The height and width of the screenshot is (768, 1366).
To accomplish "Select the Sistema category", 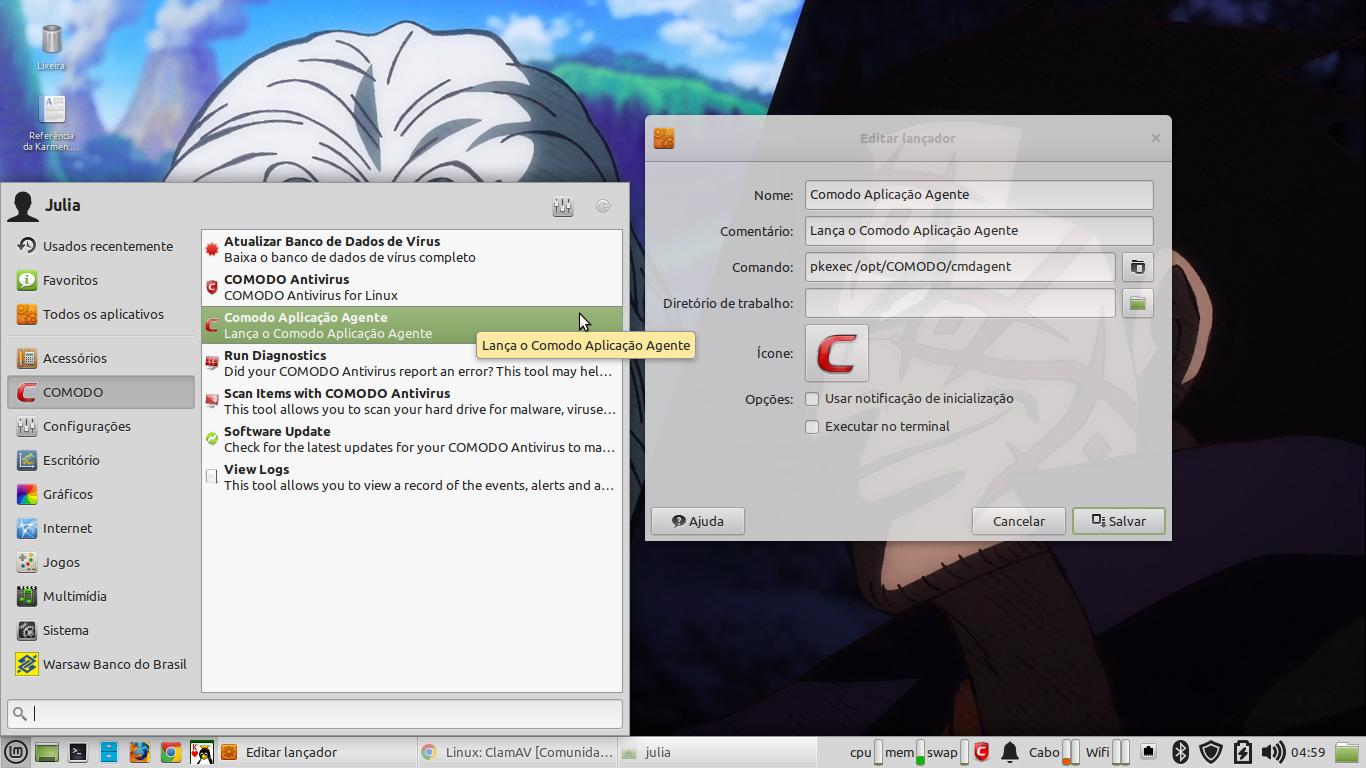I will point(101,630).
